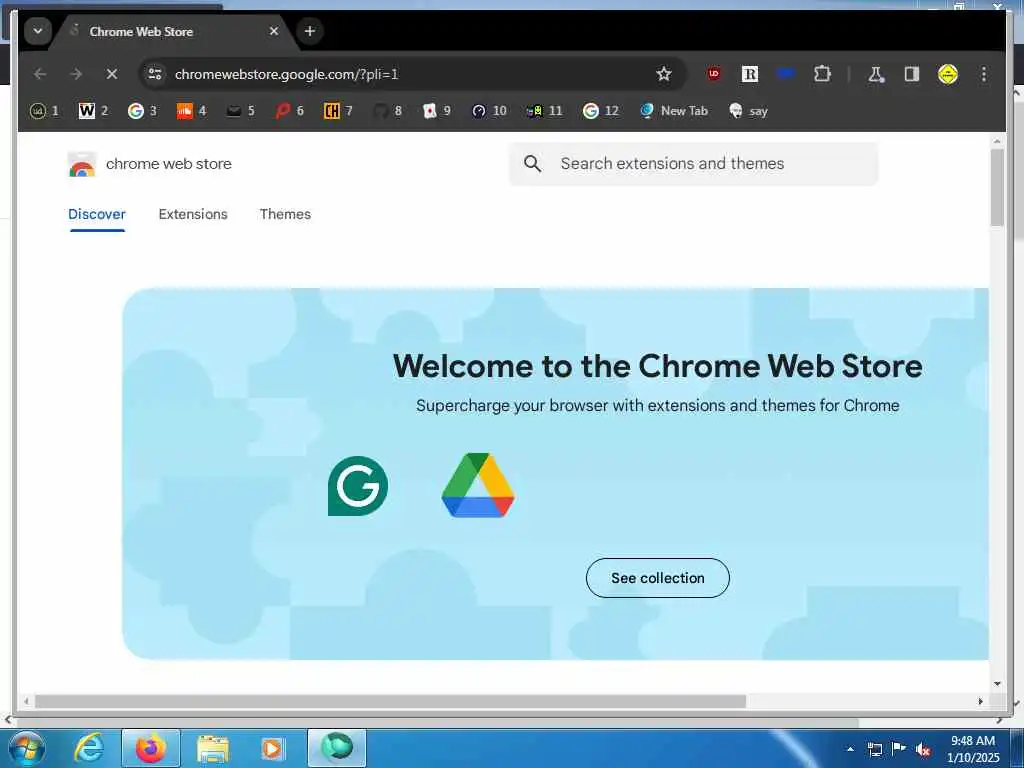This screenshot has height=768, width=1024.
Task: Open GitHub bookmark 8
Action: (387, 111)
